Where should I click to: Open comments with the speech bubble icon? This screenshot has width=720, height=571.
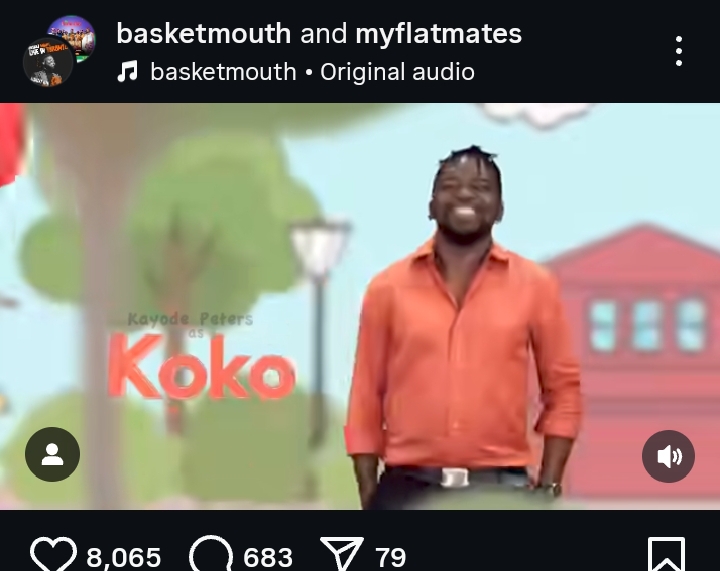(211, 554)
